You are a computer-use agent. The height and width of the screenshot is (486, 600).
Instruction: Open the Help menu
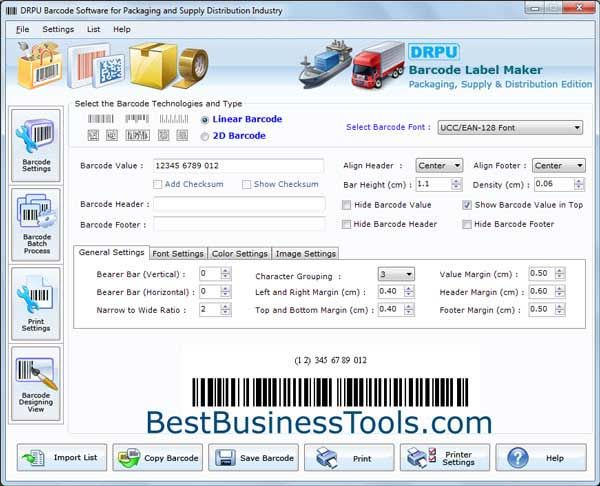[x=122, y=29]
